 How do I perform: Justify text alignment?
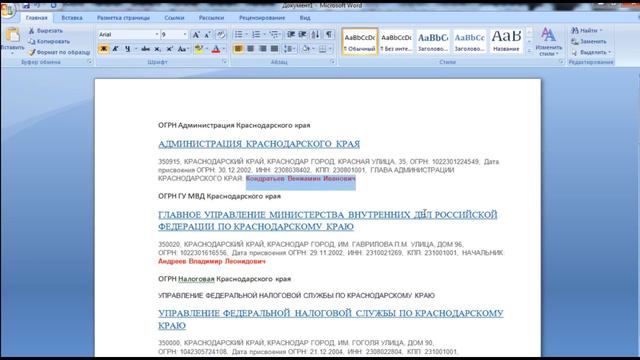275,49
